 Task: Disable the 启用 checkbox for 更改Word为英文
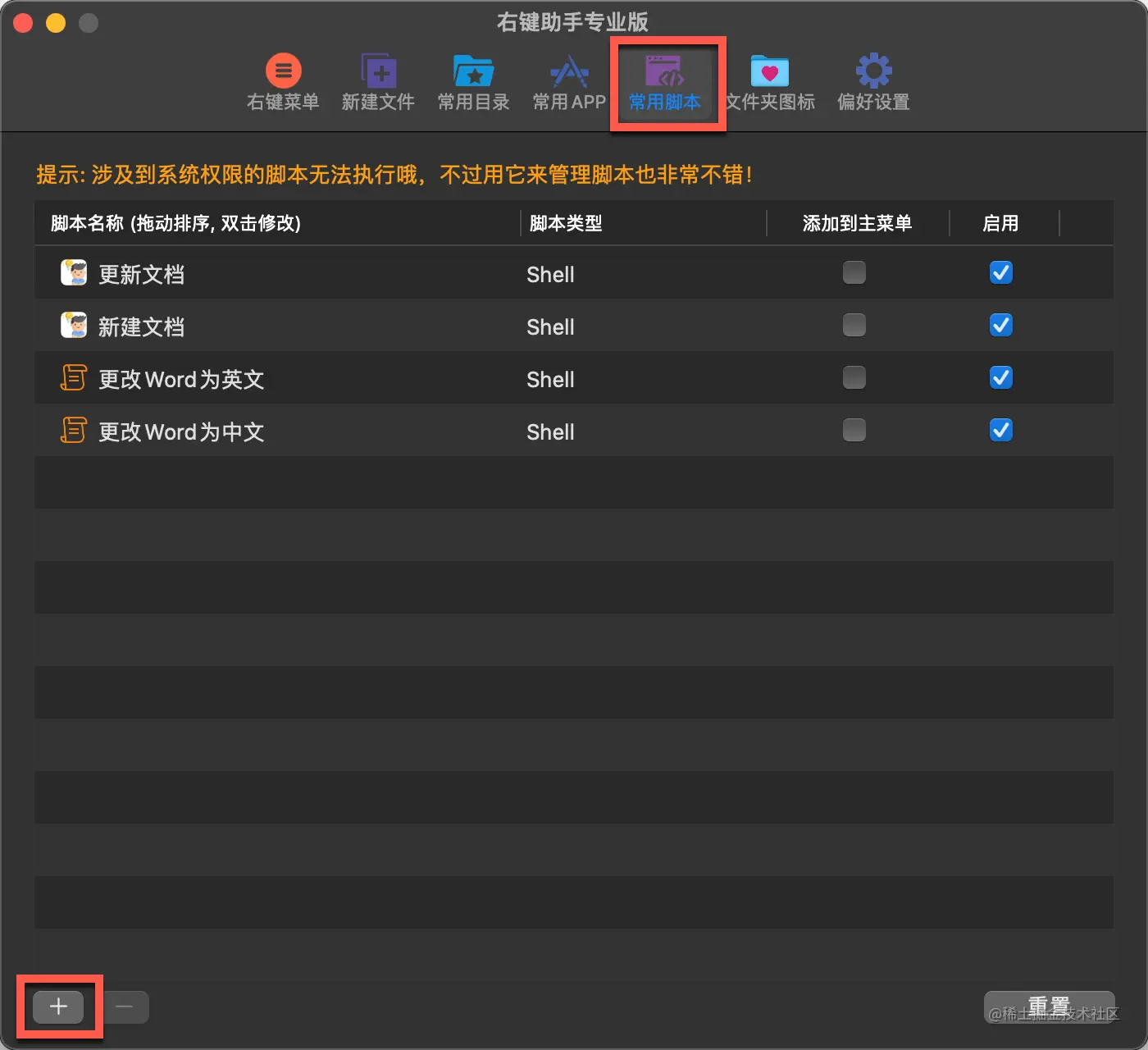[1001, 377]
